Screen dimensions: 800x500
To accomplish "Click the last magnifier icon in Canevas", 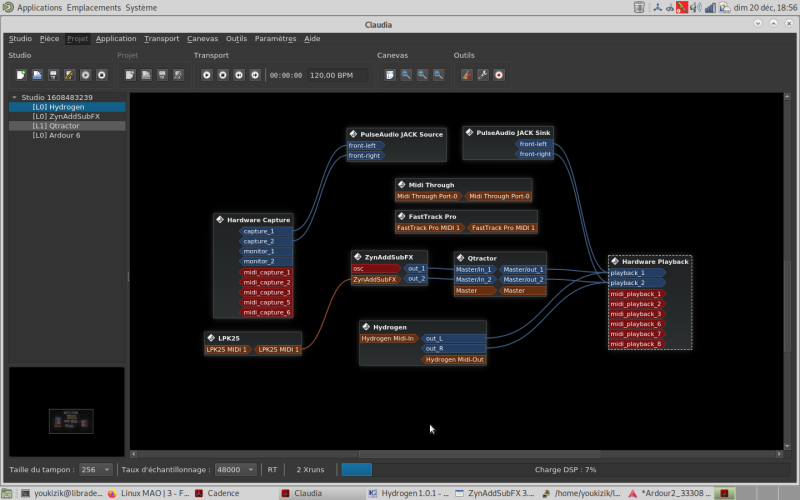I will pos(438,75).
